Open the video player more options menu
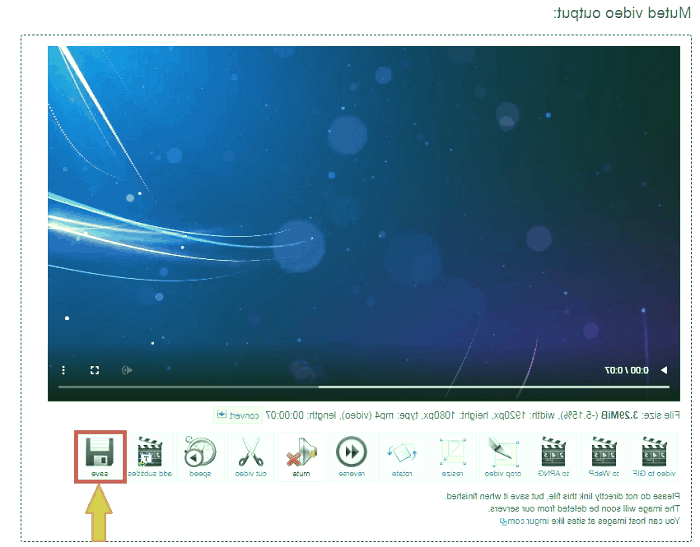Viewport: 700px width, 547px height. pyautogui.click(x=63, y=370)
